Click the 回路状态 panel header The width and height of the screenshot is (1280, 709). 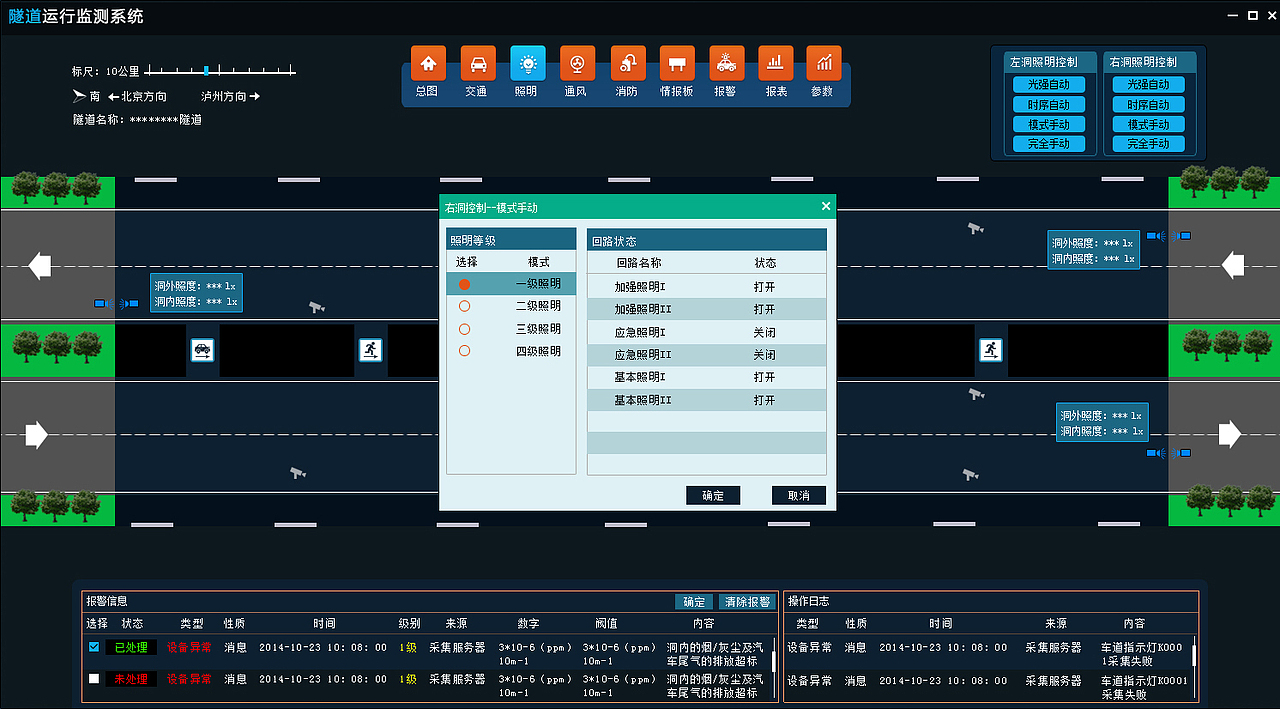click(x=707, y=240)
